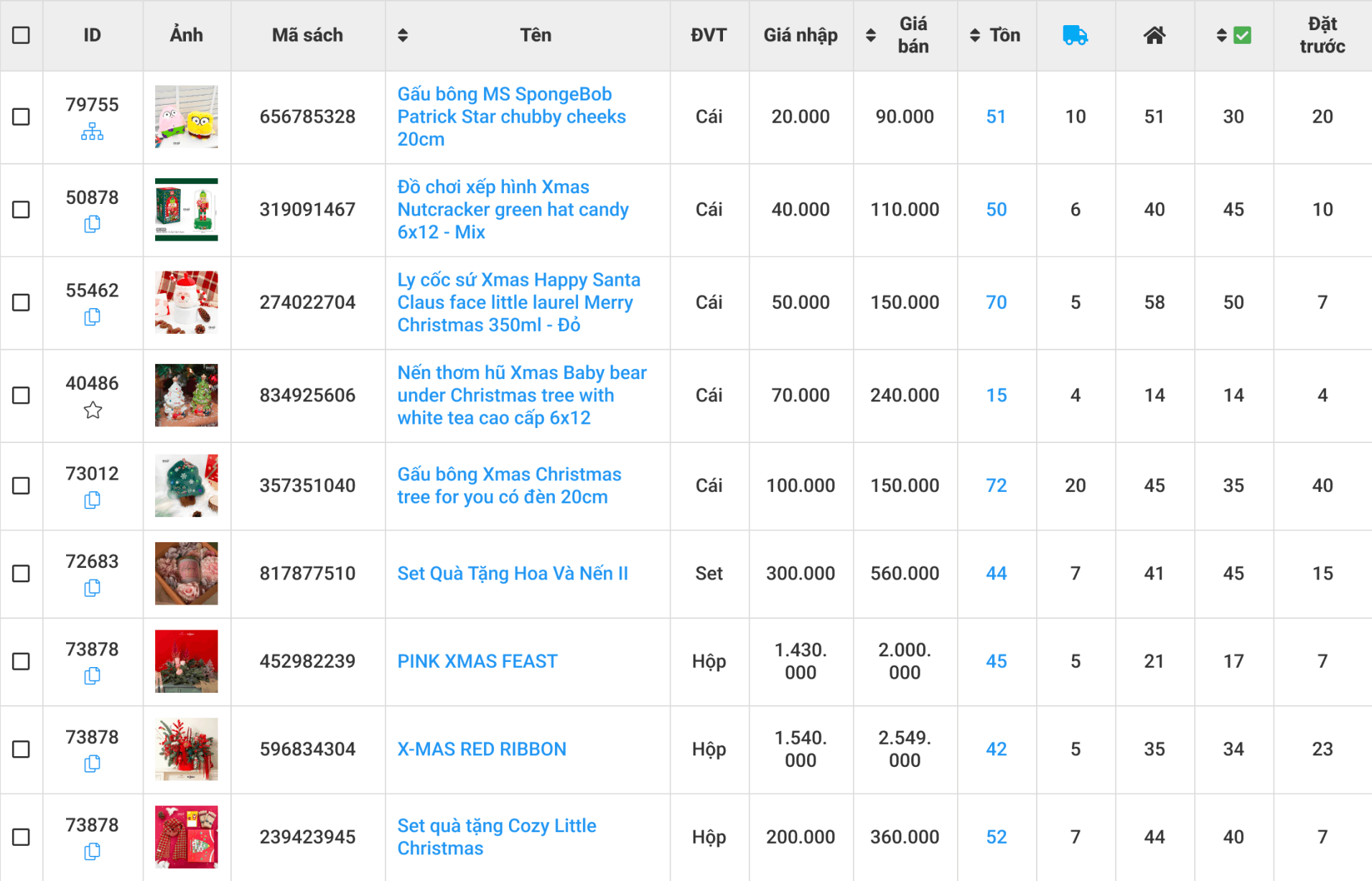Click the copy icon under ID 72683
The image size is (1372, 881).
point(92,589)
